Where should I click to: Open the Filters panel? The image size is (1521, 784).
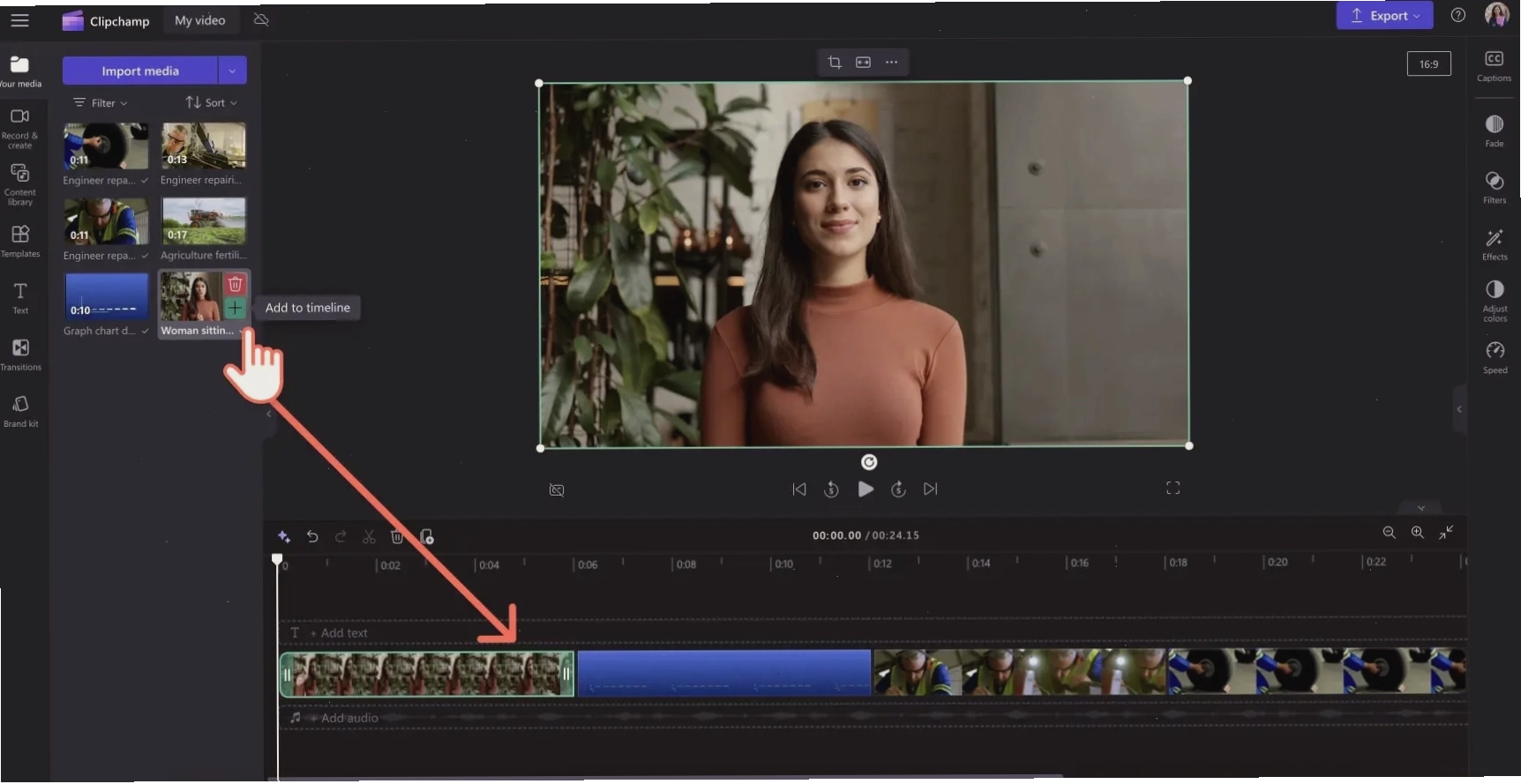(1494, 187)
